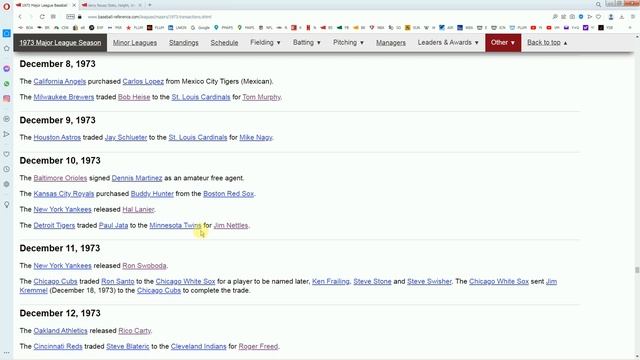
Task: Reload the page with the refresh icon
Action: (x=42, y=17)
